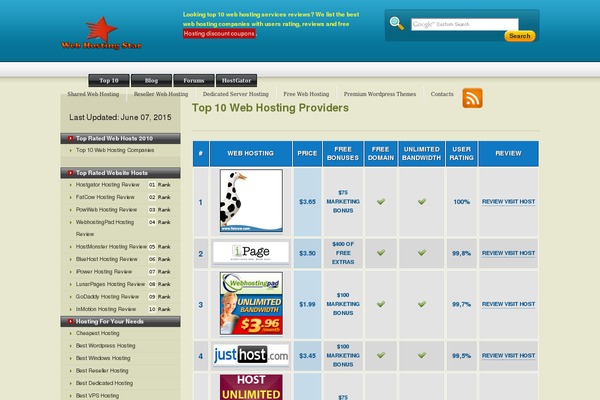600x400 pixels.
Task: Click the Host Unlimited banner
Action: (x=251, y=387)
